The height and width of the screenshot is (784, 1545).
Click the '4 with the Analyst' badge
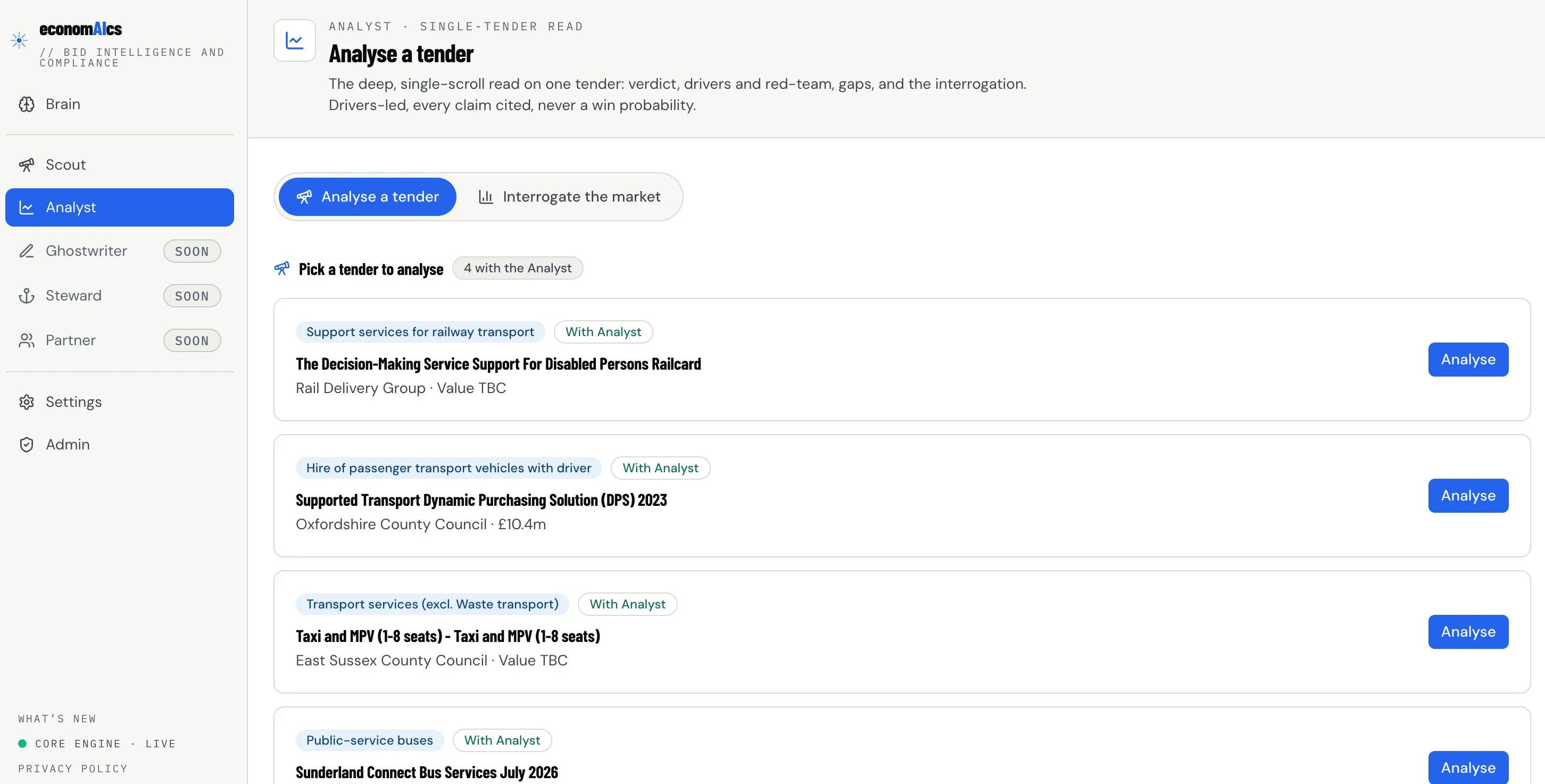(517, 268)
